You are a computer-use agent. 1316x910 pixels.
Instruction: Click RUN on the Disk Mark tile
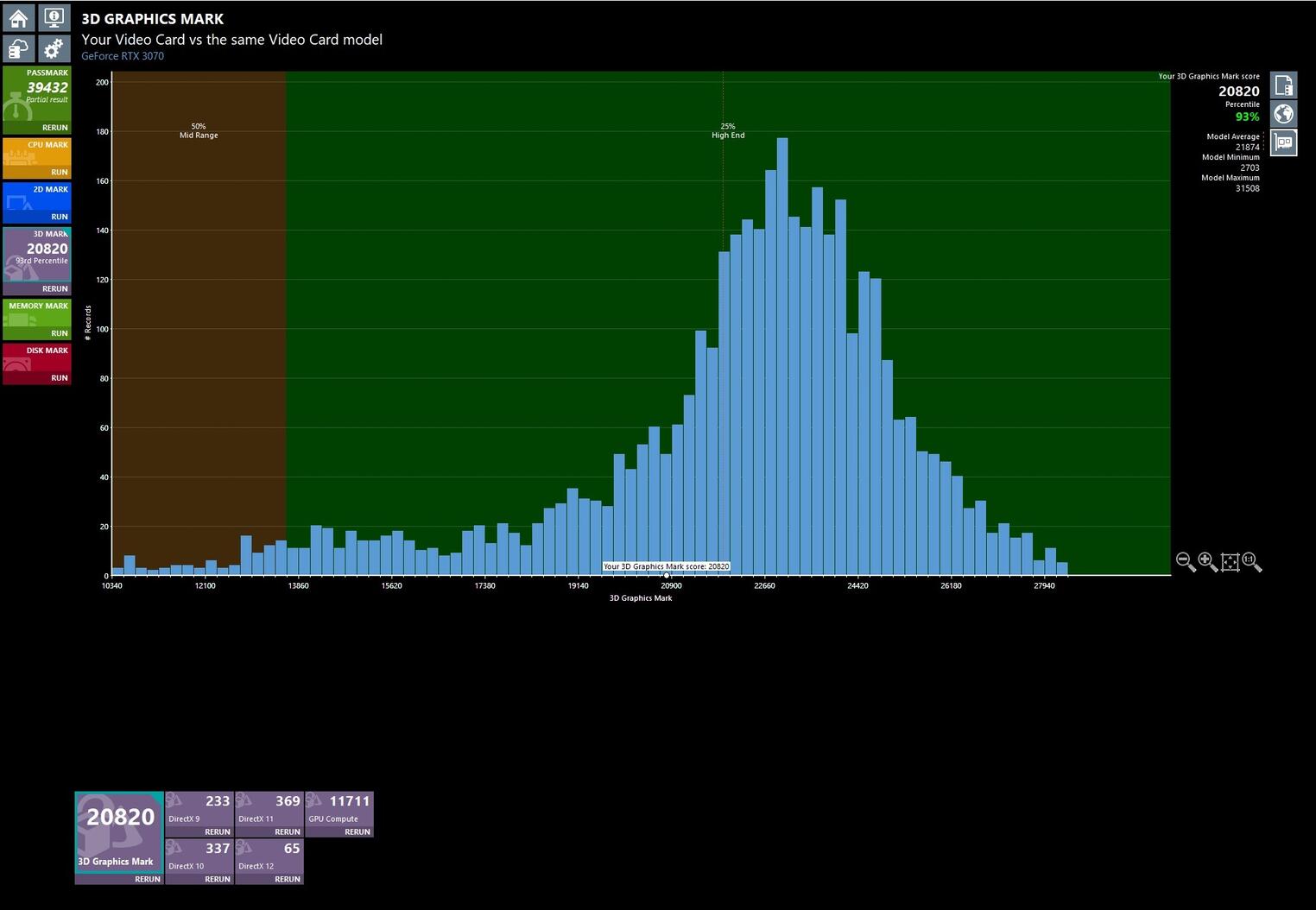[x=59, y=378]
